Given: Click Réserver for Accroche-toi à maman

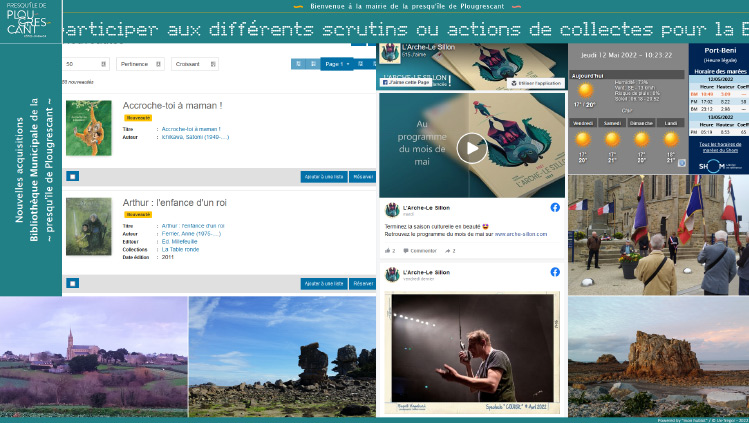Looking at the screenshot, I should (x=363, y=177).
